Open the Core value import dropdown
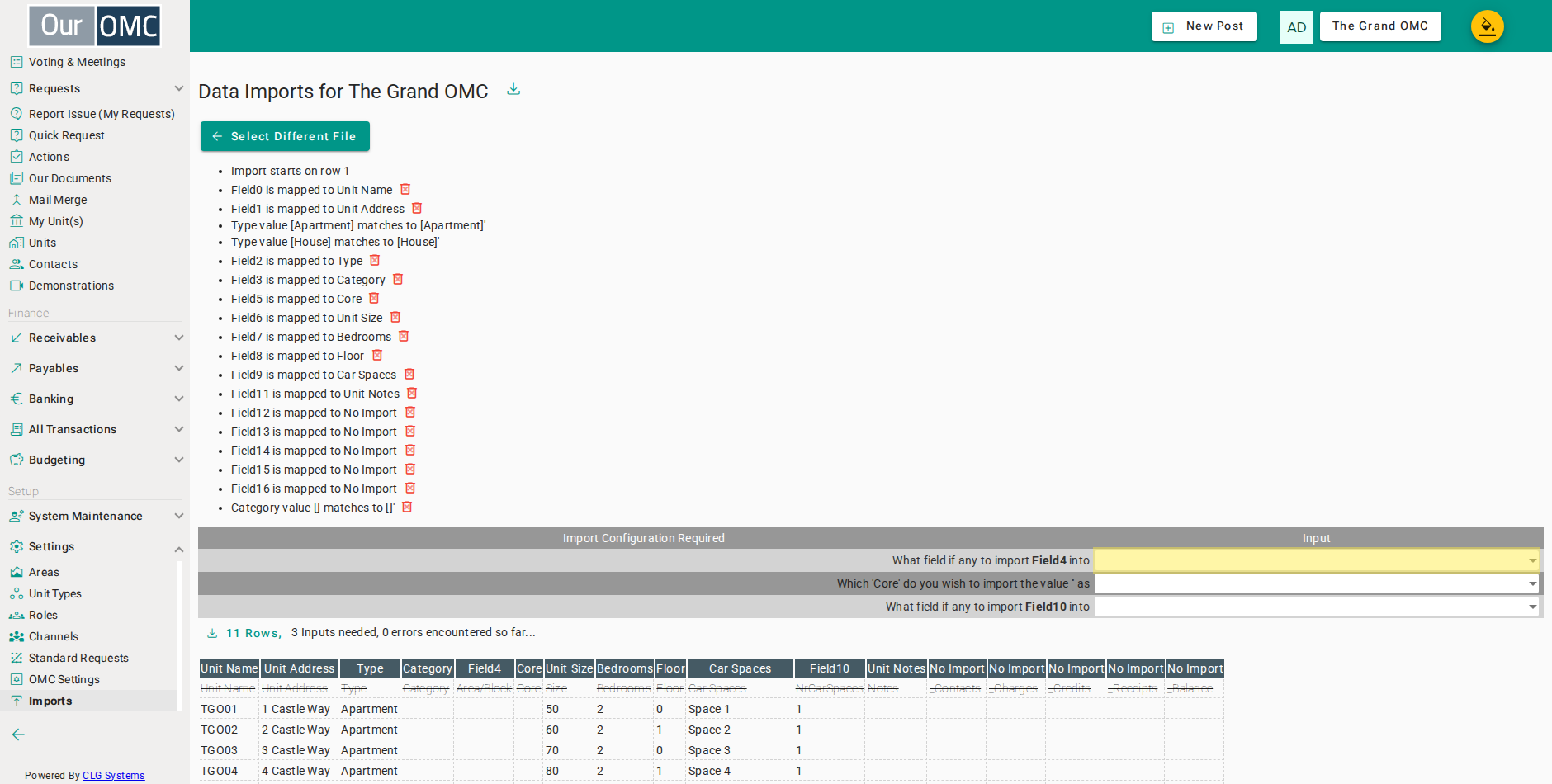 coord(1317,583)
